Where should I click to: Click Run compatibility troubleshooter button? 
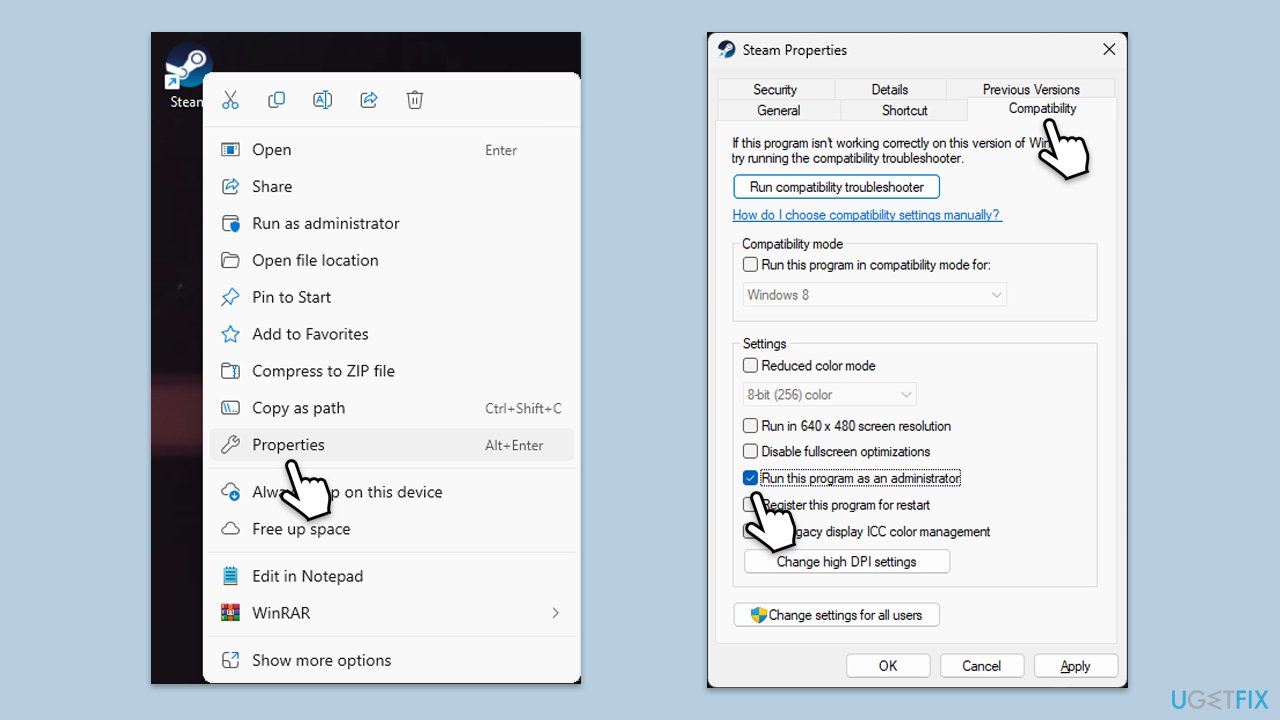pyautogui.click(x=836, y=187)
